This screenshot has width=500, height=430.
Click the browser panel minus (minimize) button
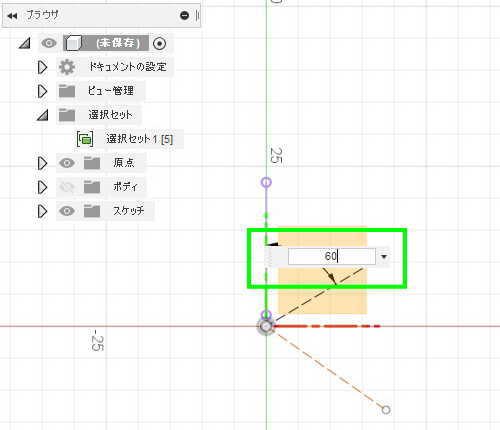pos(184,15)
